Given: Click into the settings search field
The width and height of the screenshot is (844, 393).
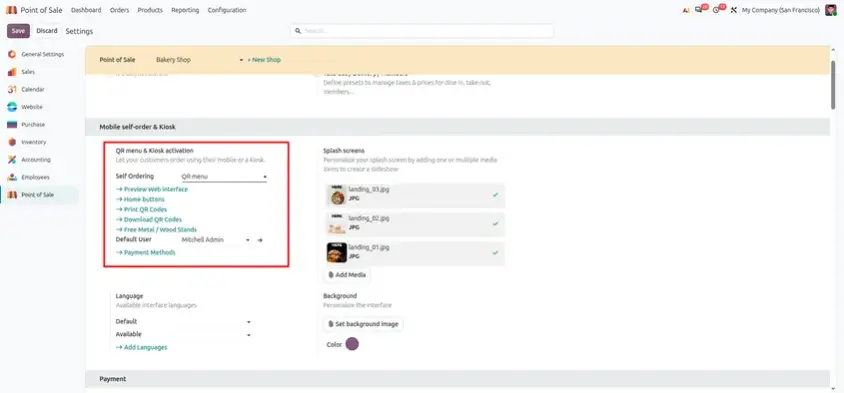Looking at the screenshot, I should [x=423, y=31].
